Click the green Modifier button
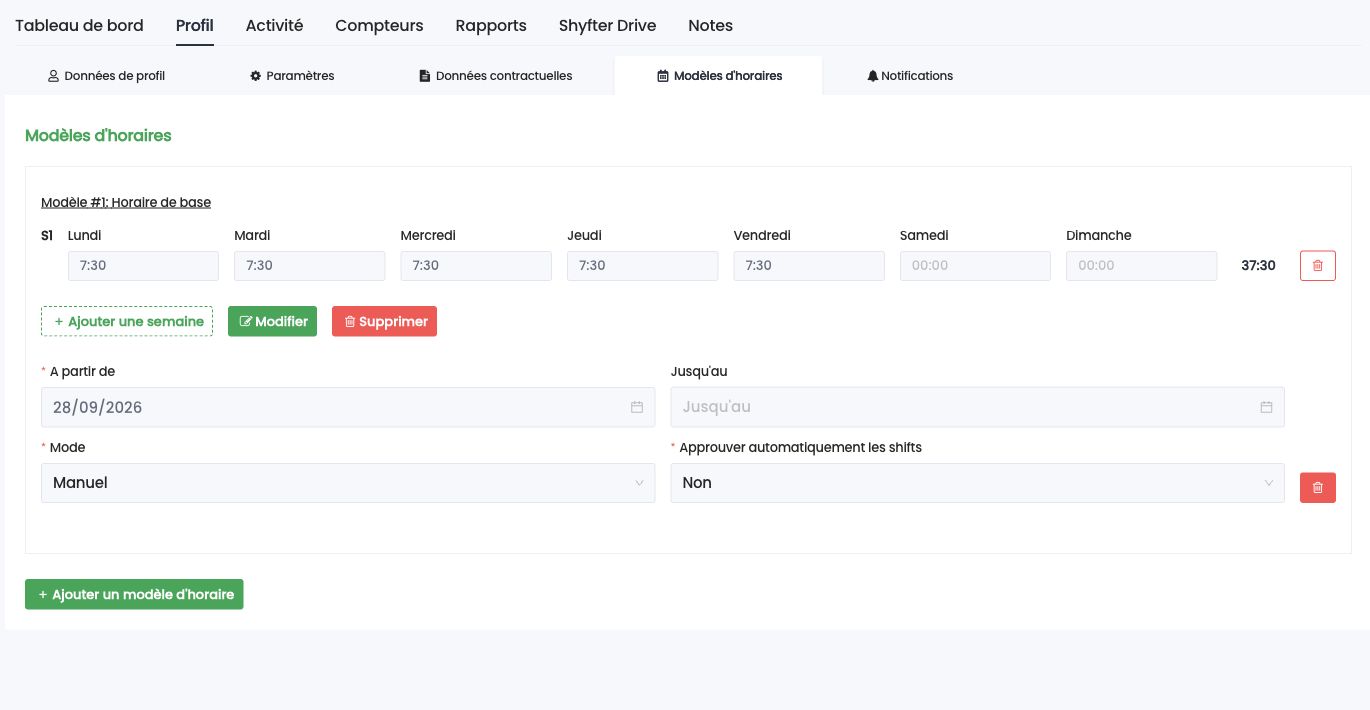The height and width of the screenshot is (710, 1370). 272,321
